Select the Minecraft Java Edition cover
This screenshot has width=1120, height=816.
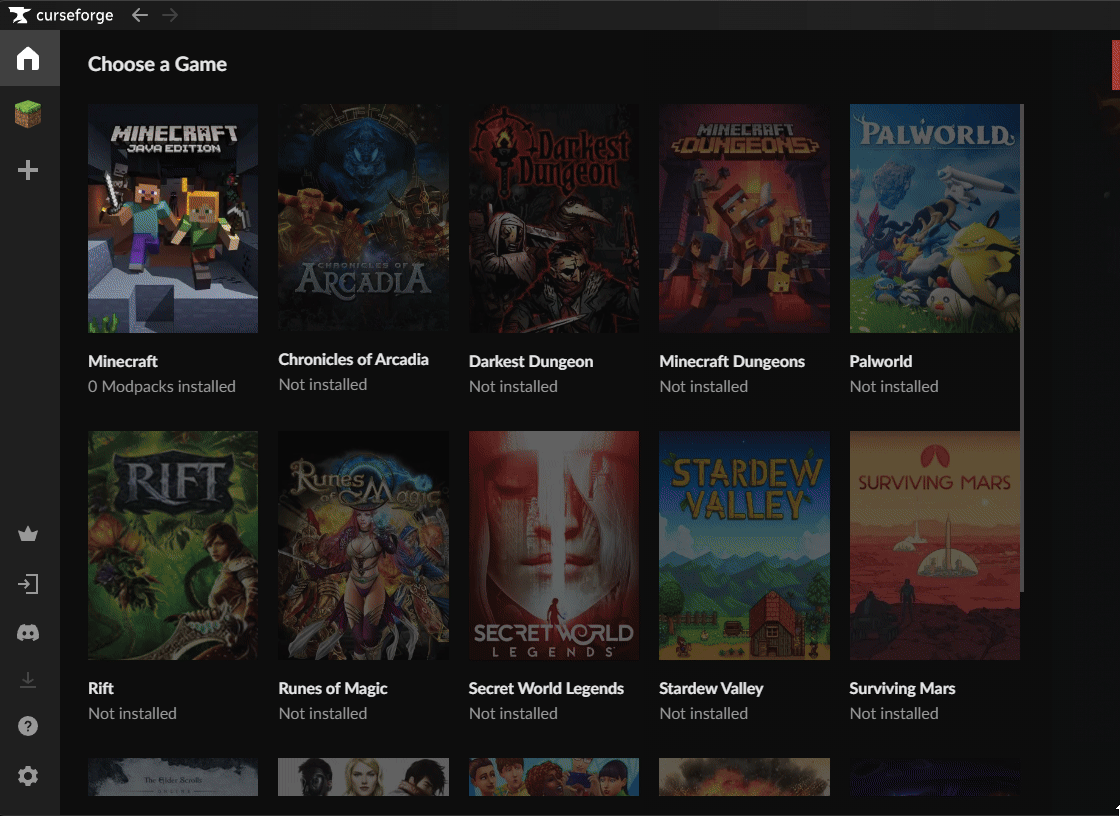[x=173, y=219]
